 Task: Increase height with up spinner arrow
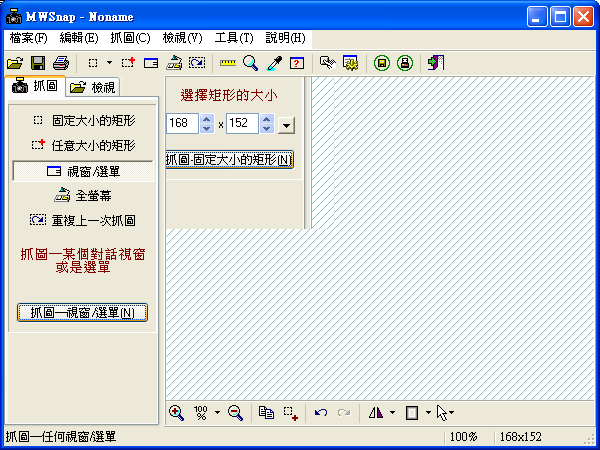coord(267,119)
